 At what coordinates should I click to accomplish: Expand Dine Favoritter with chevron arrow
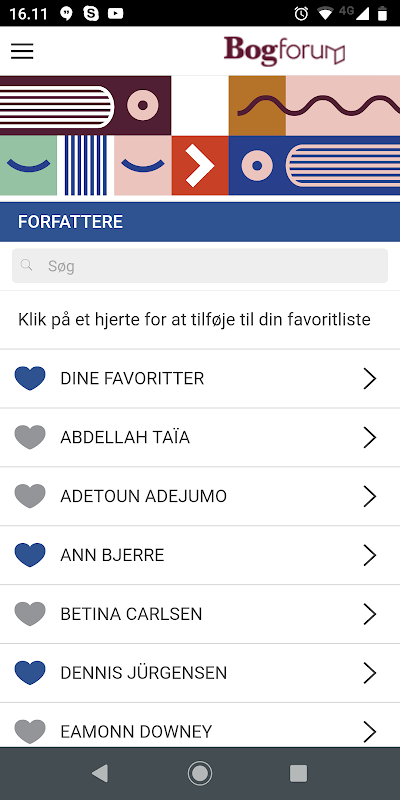click(x=370, y=379)
